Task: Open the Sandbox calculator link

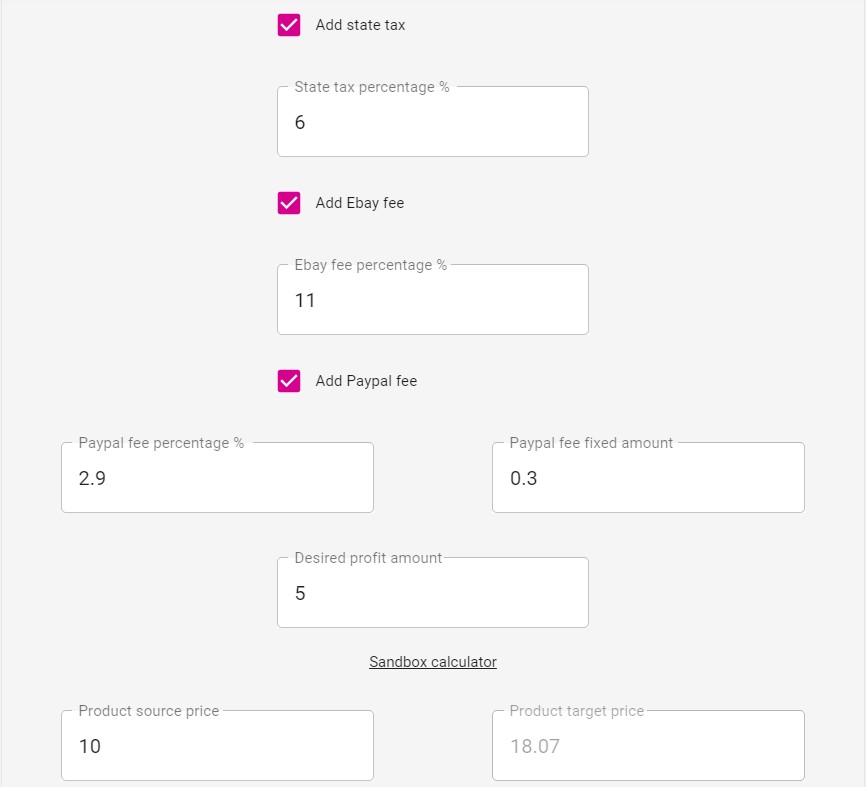Action: (433, 662)
